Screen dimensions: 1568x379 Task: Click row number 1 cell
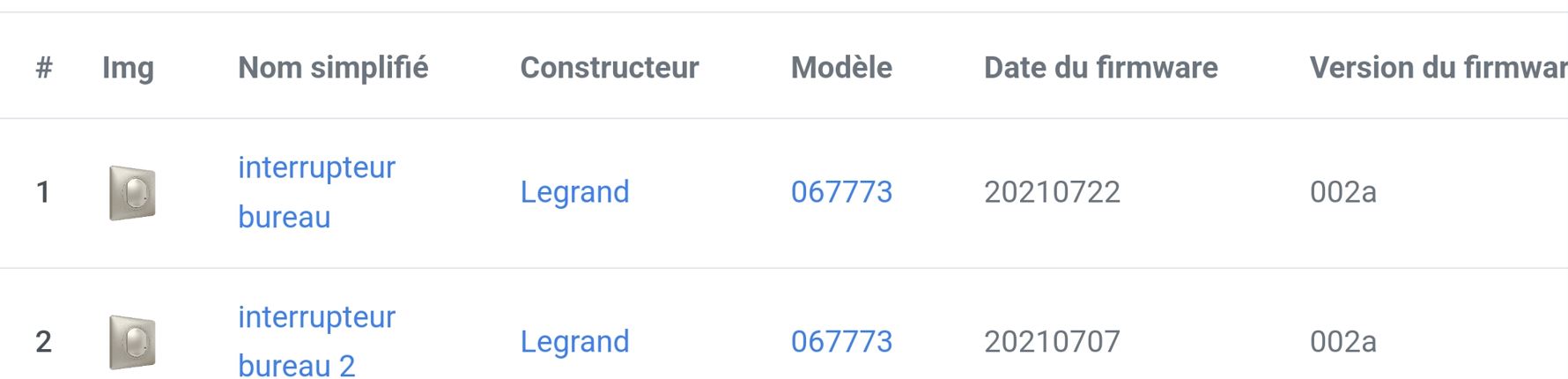(42, 192)
